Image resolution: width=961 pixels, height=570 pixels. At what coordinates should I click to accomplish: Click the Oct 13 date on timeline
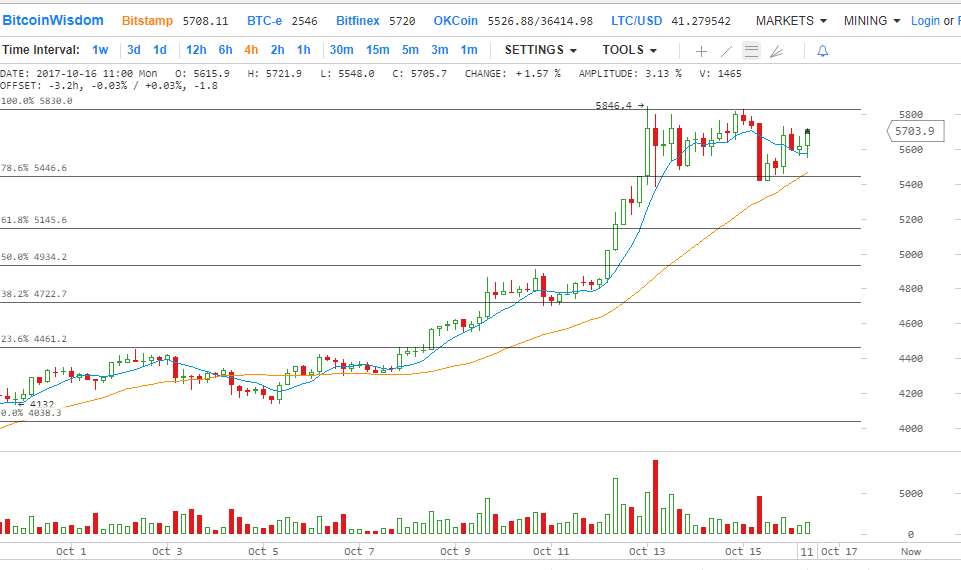(647, 551)
